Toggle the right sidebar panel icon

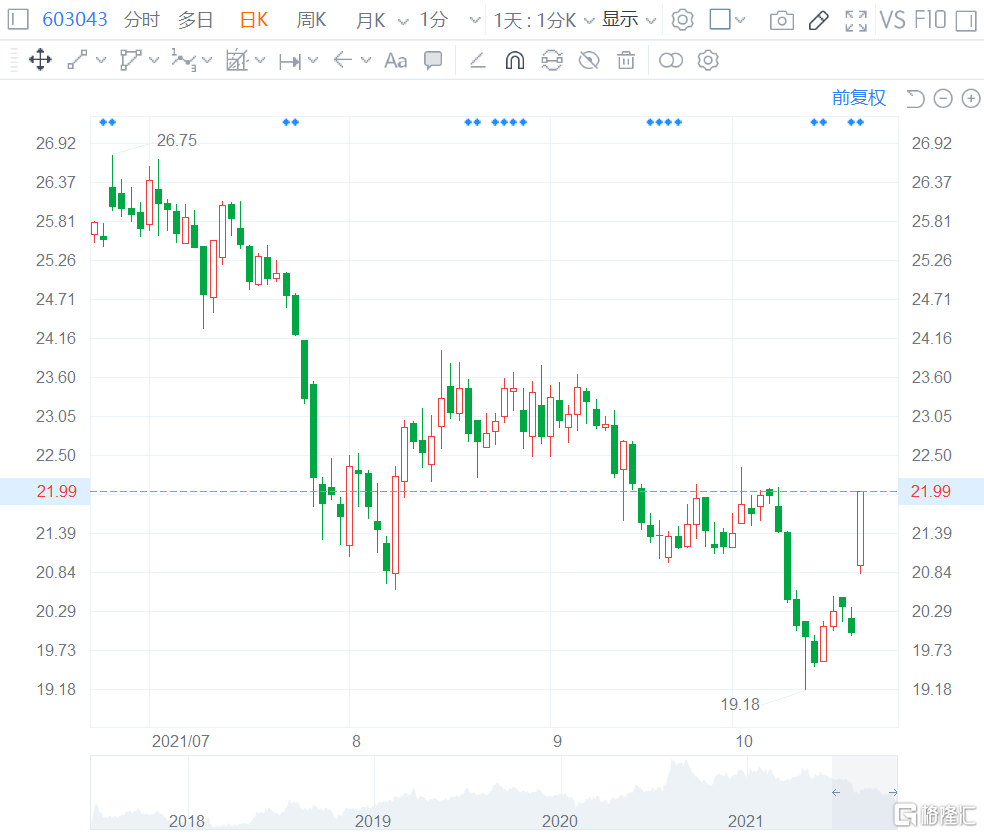(966, 20)
